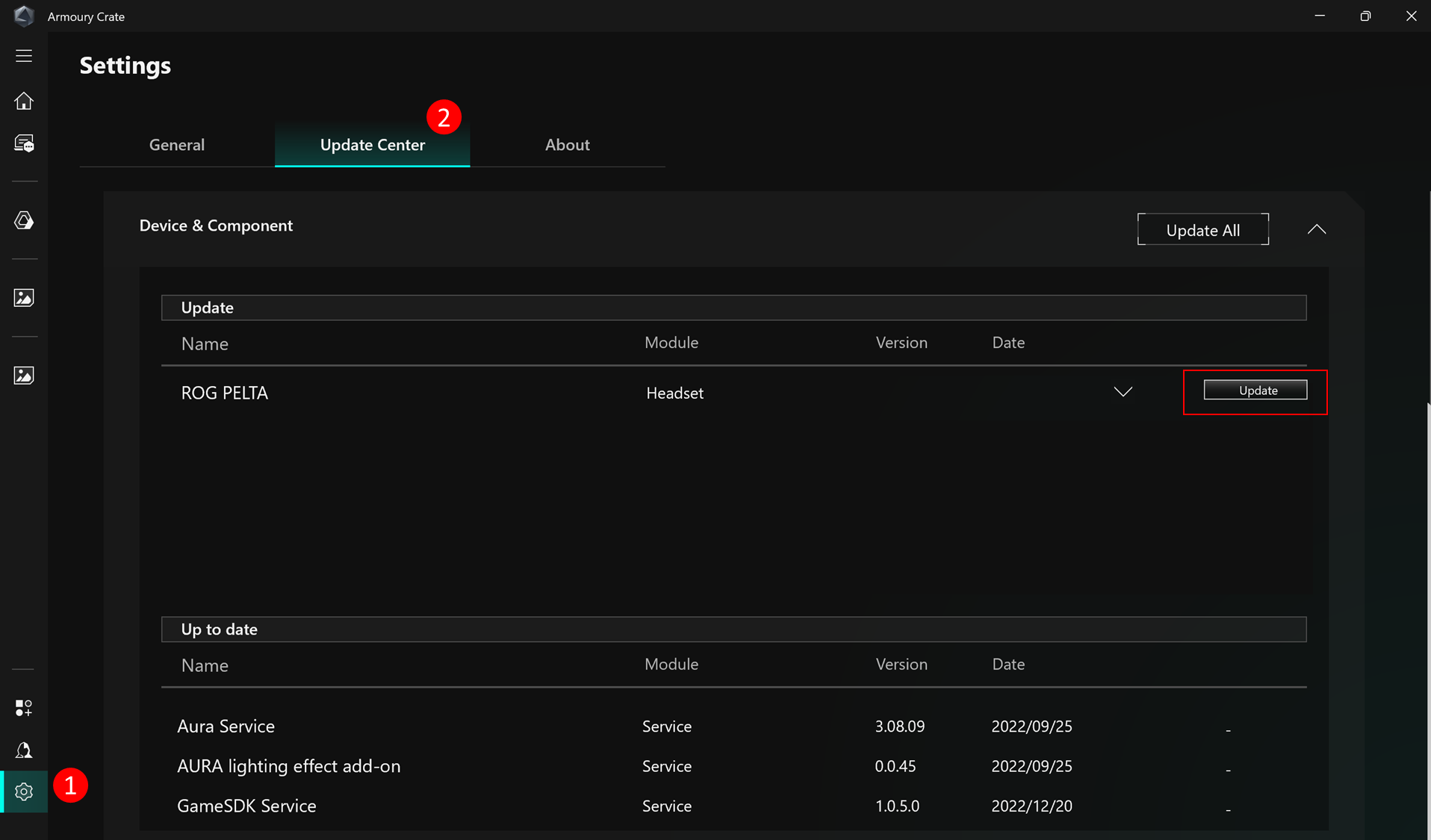
Task: Restore down the Armoury Crate window
Action: (x=1365, y=16)
